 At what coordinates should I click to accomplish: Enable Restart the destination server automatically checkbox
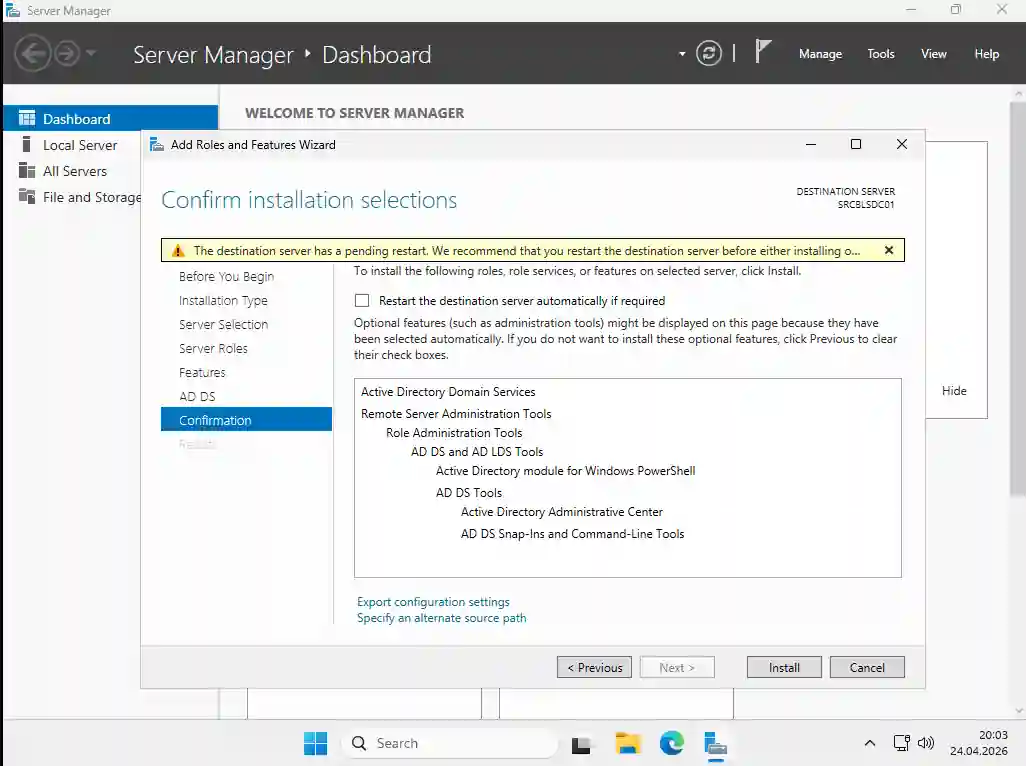pyautogui.click(x=362, y=300)
